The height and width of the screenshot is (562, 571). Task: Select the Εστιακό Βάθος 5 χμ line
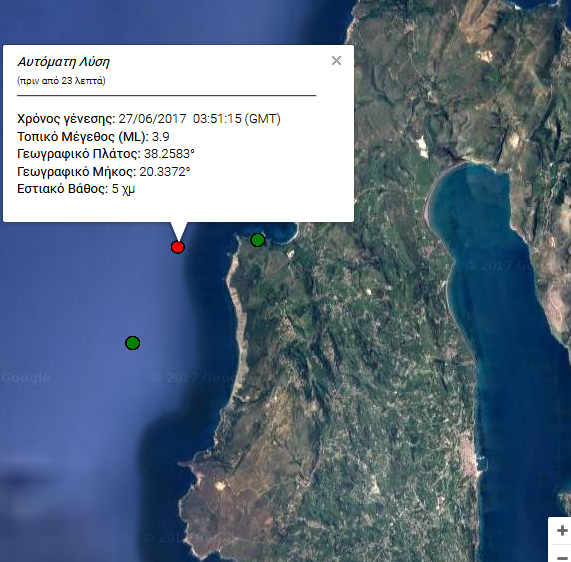coord(76,189)
